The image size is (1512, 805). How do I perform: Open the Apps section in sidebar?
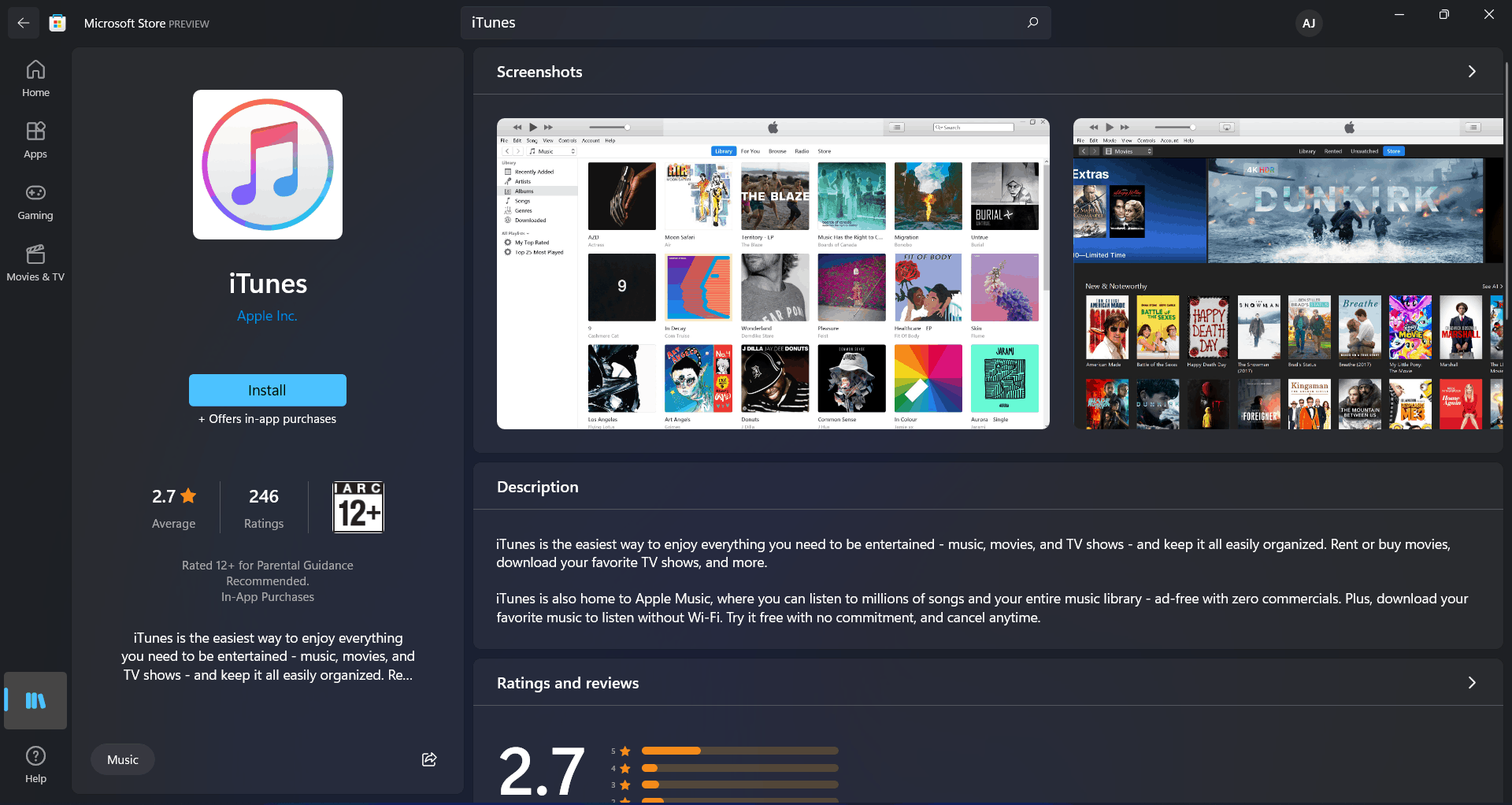point(35,140)
